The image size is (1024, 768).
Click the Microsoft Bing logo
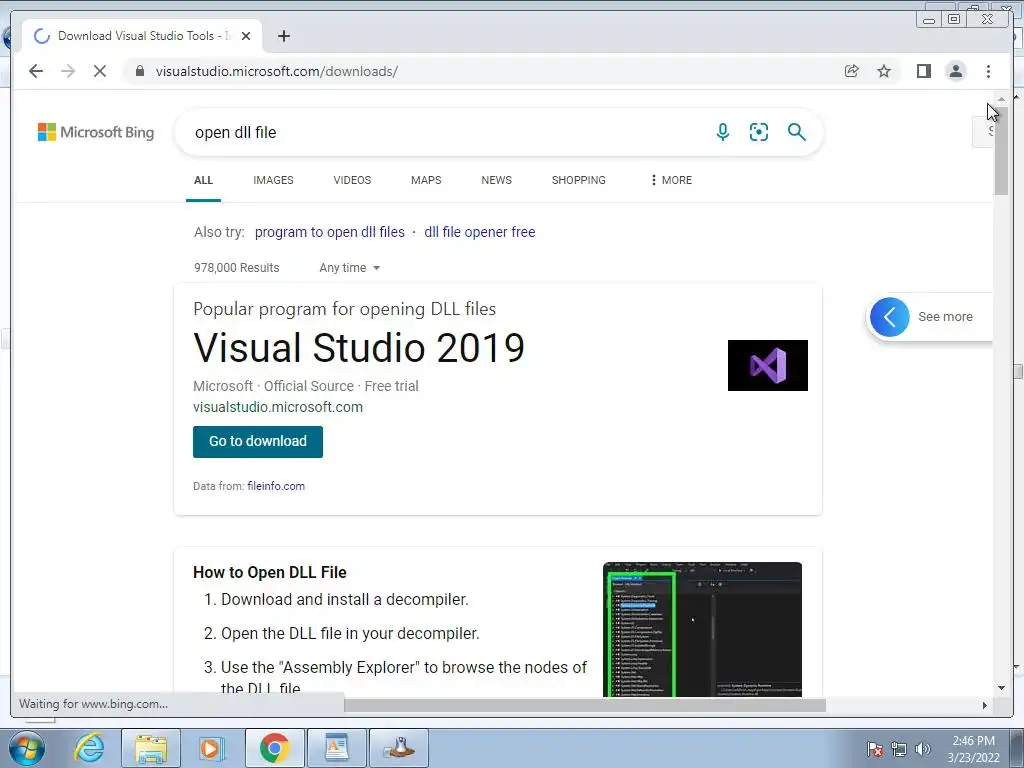(96, 132)
